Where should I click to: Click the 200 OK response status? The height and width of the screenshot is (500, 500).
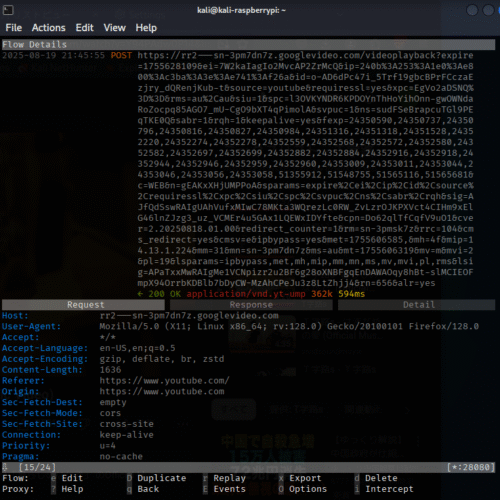point(164,294)
